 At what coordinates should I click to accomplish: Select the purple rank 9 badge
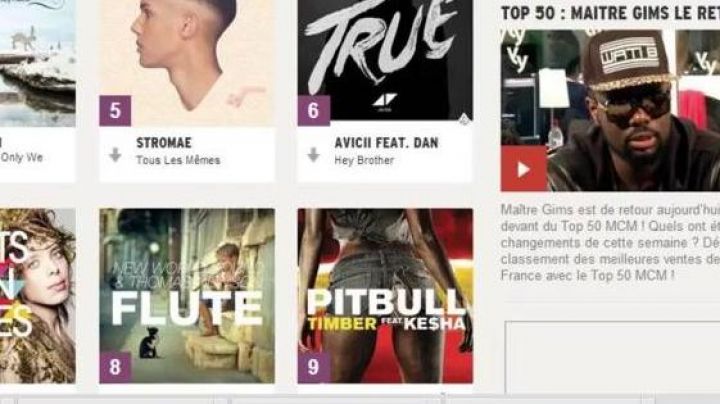(314, 367)
